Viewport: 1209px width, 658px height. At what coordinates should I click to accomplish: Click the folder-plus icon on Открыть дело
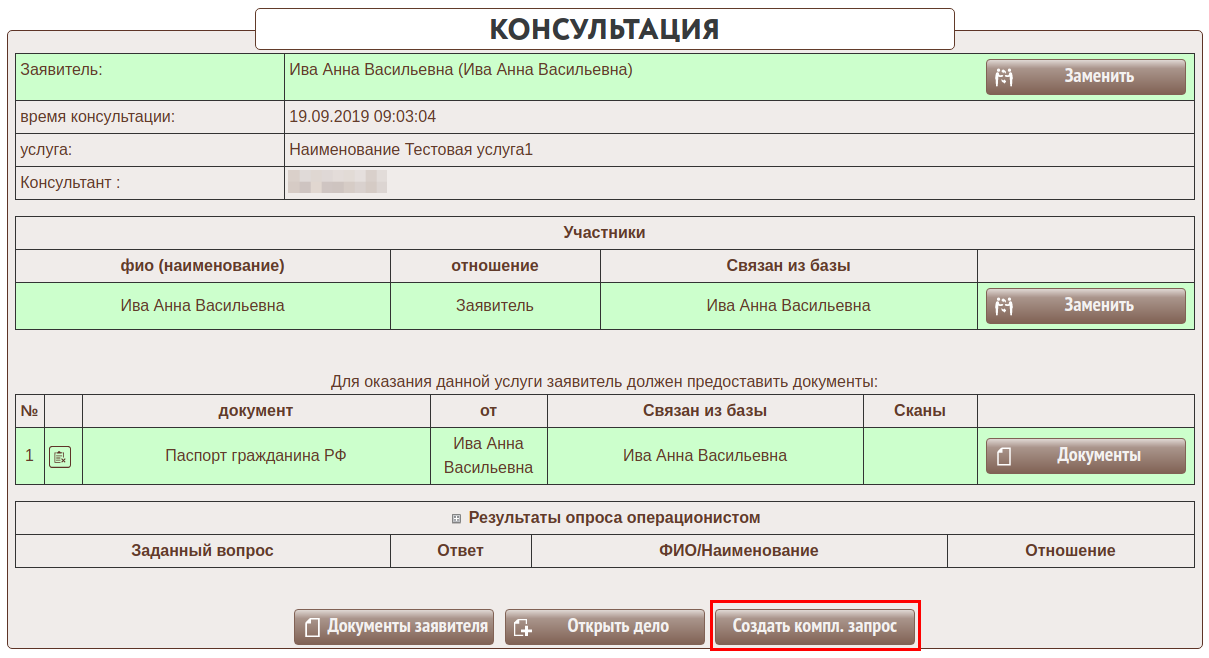pos(523,627)
